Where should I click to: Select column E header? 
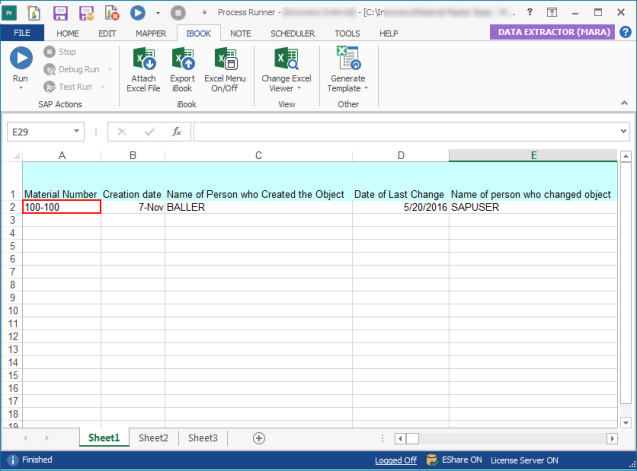coord(533,156)
